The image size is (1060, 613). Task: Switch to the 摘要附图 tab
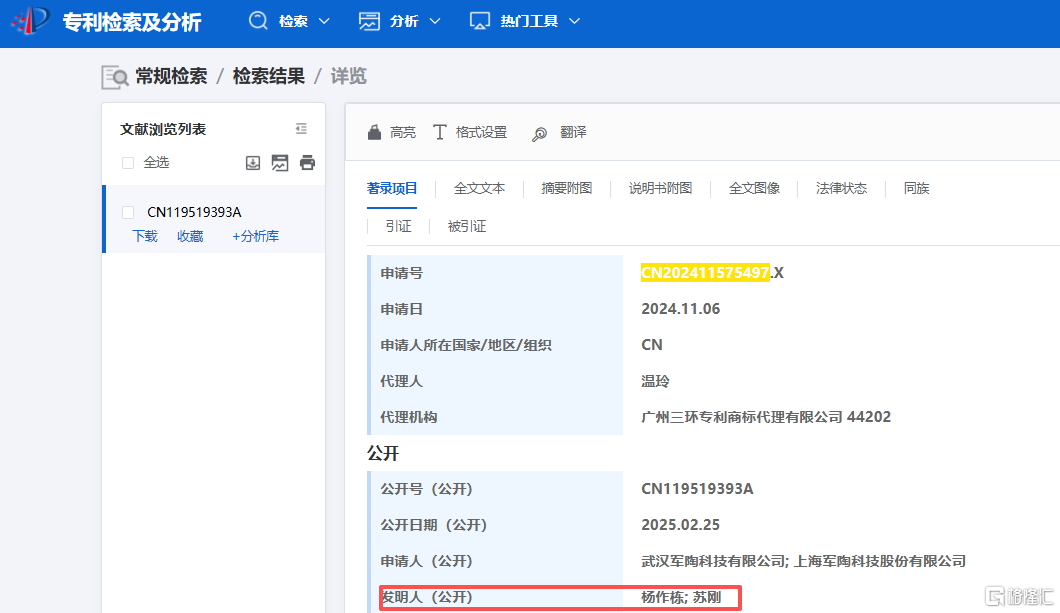567,189
